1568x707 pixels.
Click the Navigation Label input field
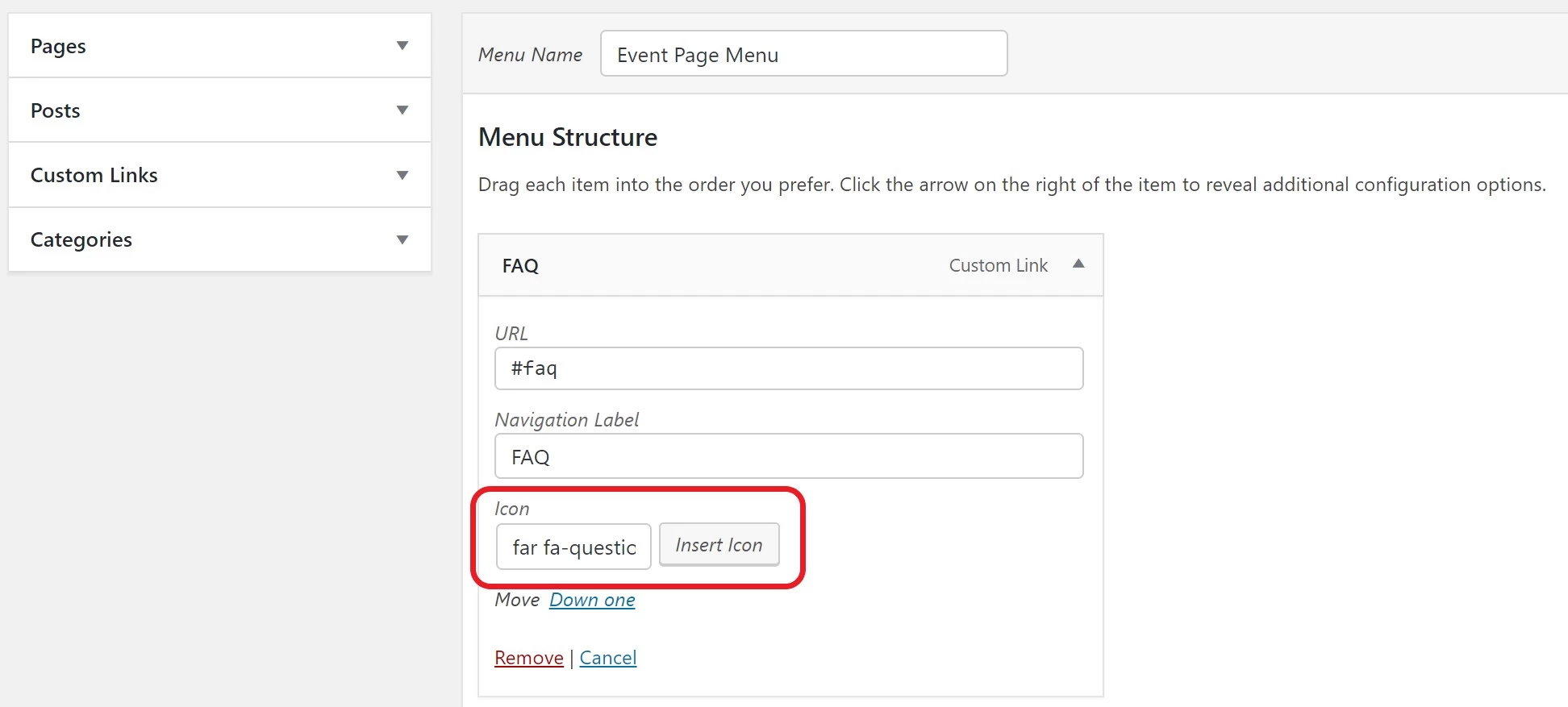coord(788,456)
